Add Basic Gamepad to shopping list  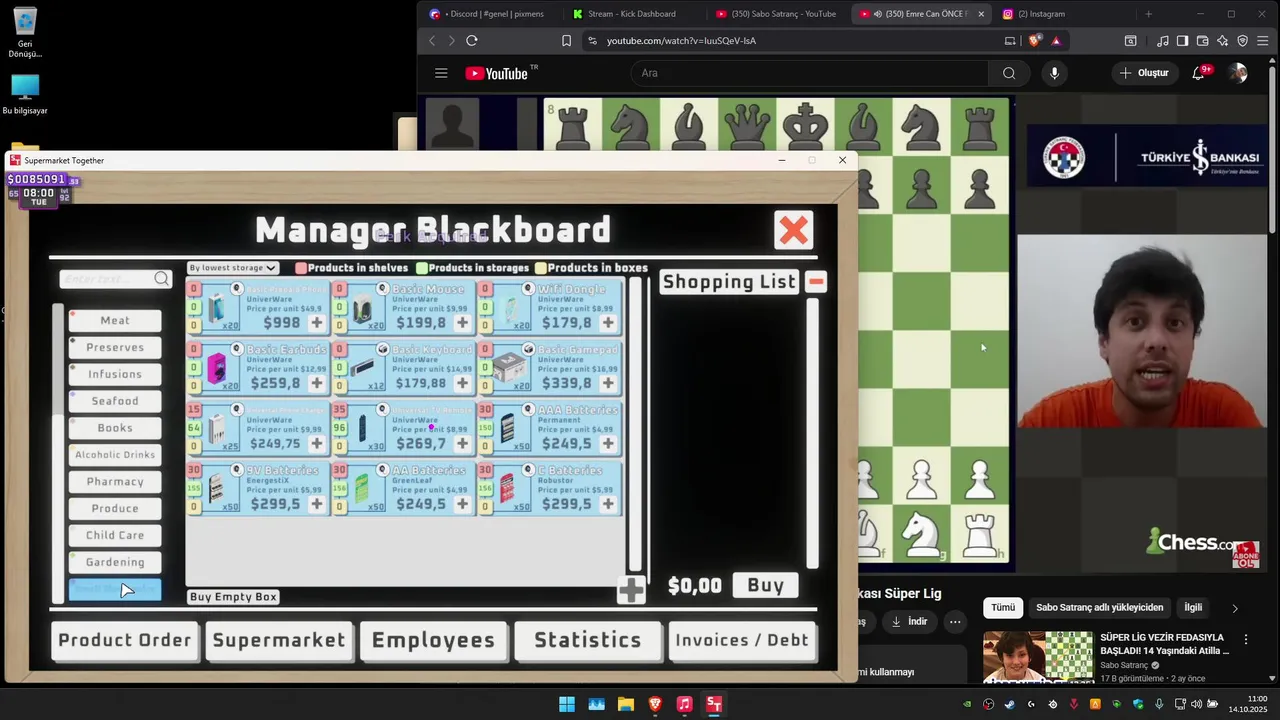[x=607, y=383]
